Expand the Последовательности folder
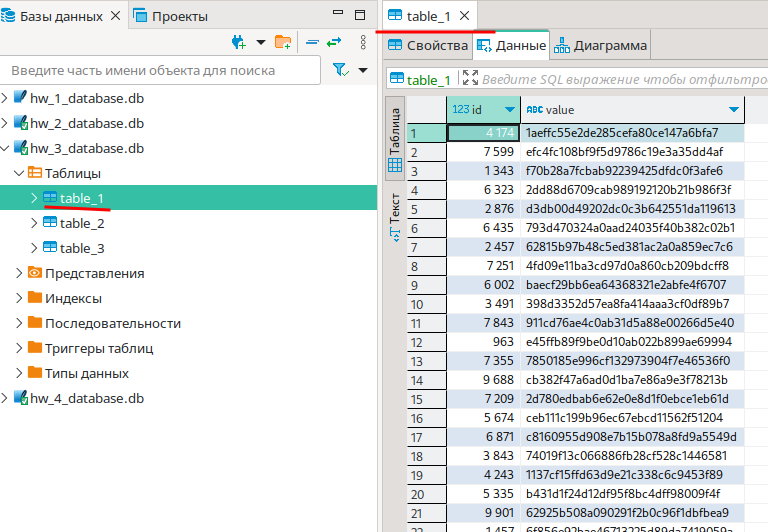This screenshot has width=768, height=532. click(19, 323)
